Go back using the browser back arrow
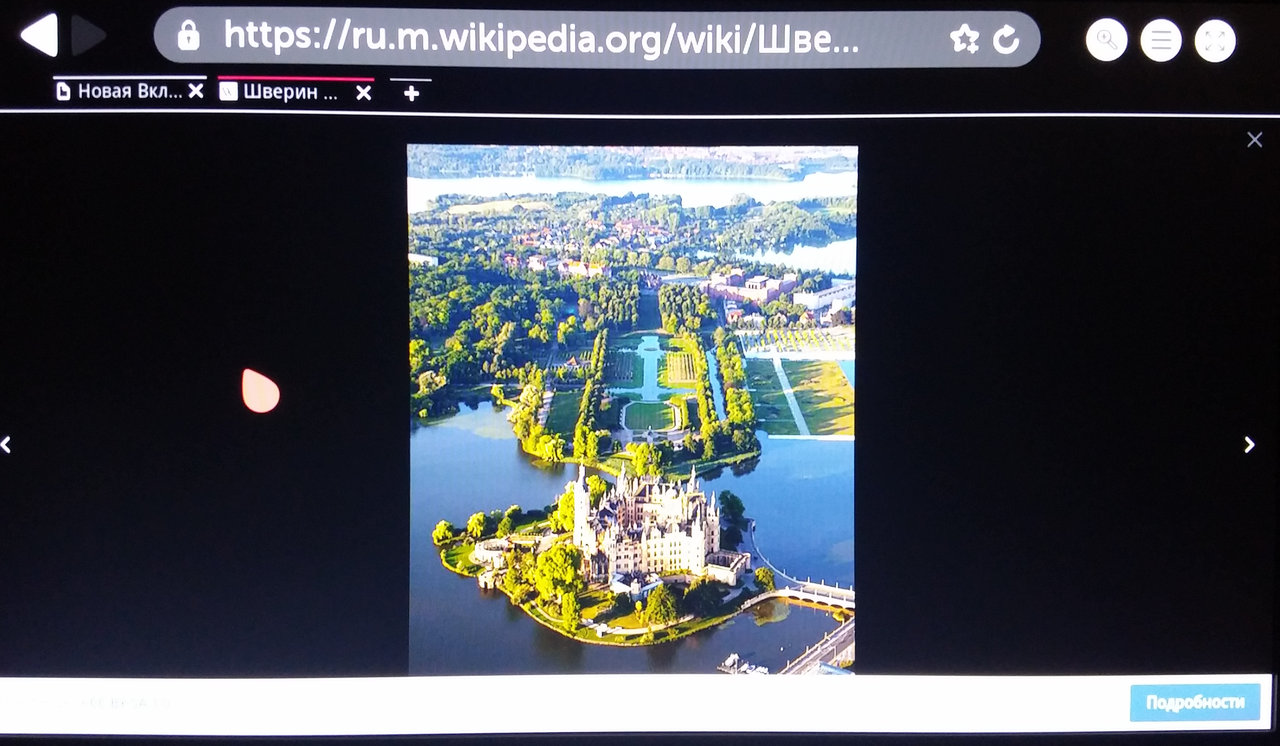This screenshot has height=746, width=1280. tap(38, 36)
